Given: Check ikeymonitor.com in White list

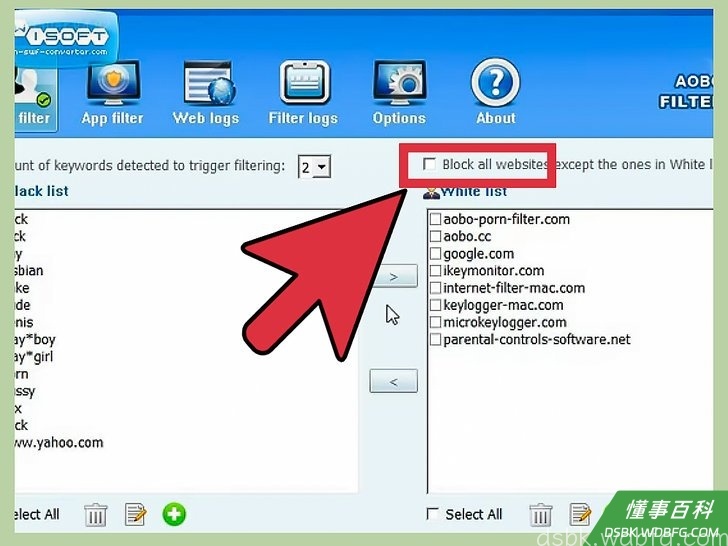Looking at the screenshot, I should [435, 270].
